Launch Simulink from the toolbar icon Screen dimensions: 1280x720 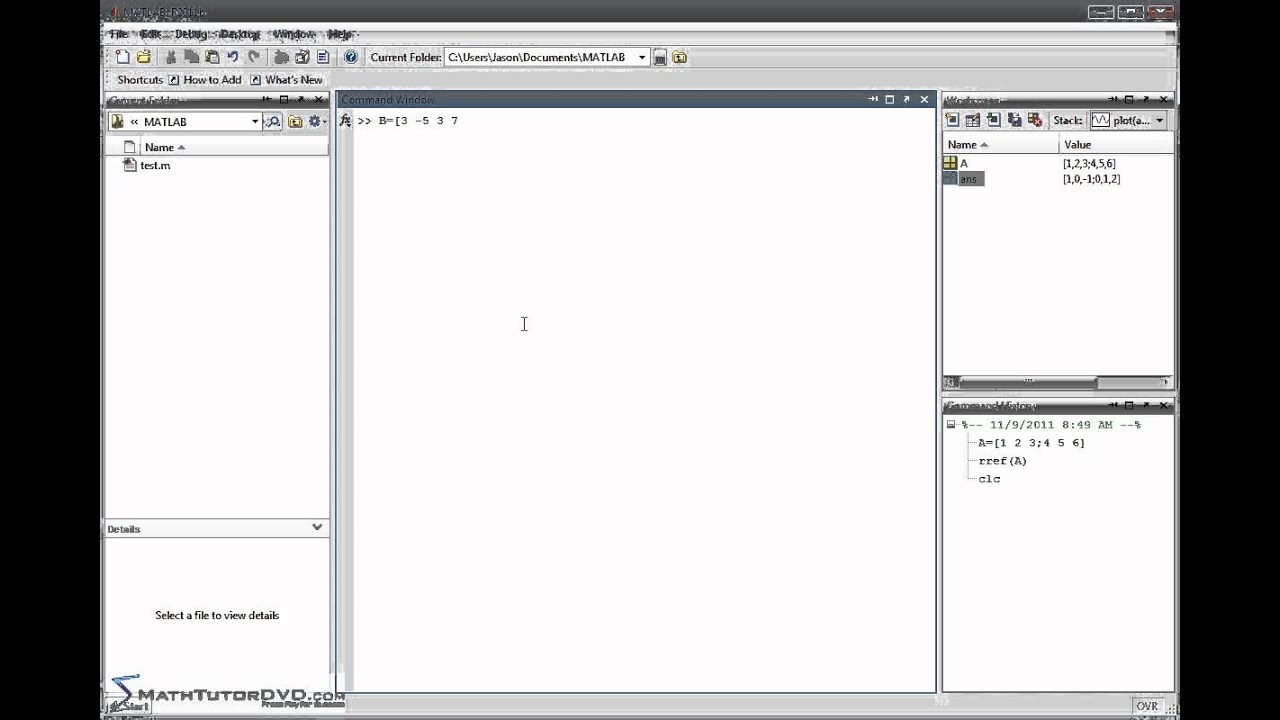(281, 57)
